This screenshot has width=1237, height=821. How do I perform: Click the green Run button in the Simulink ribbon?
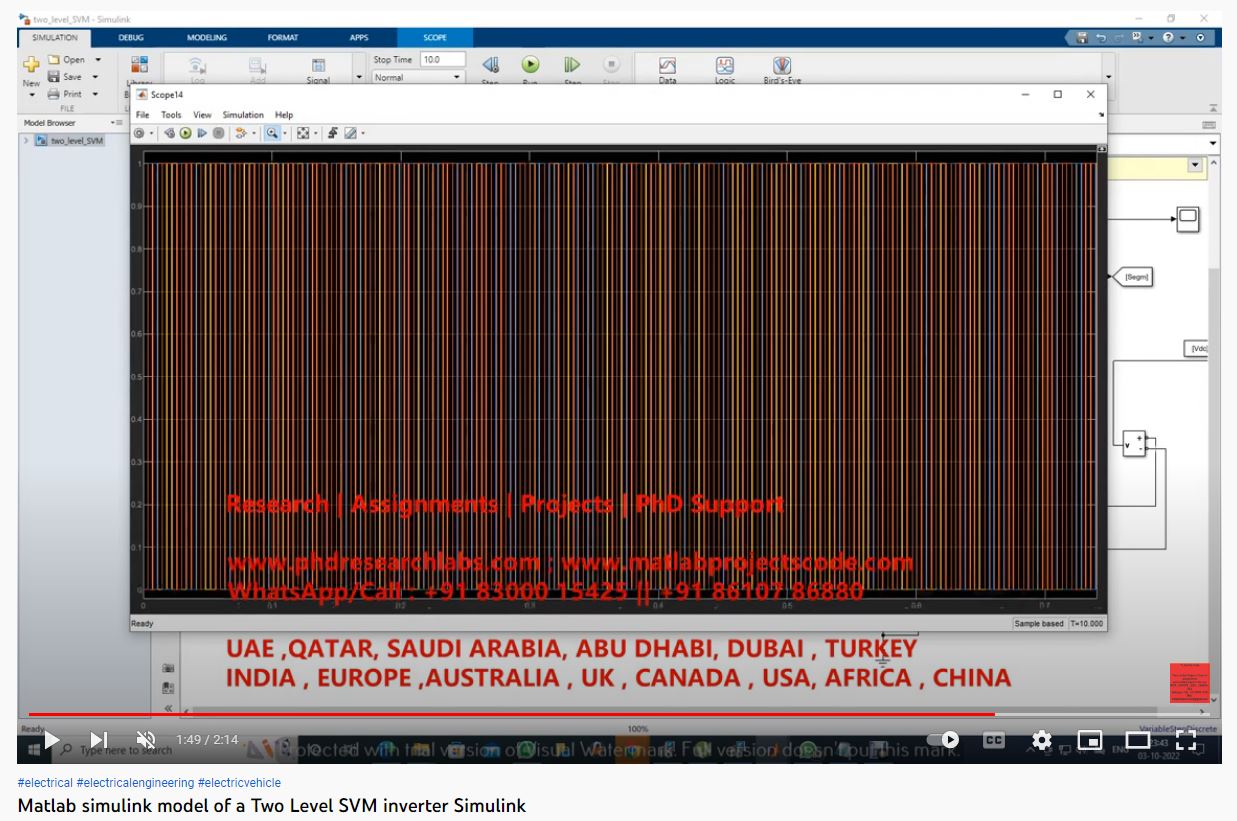pos(530,64)
